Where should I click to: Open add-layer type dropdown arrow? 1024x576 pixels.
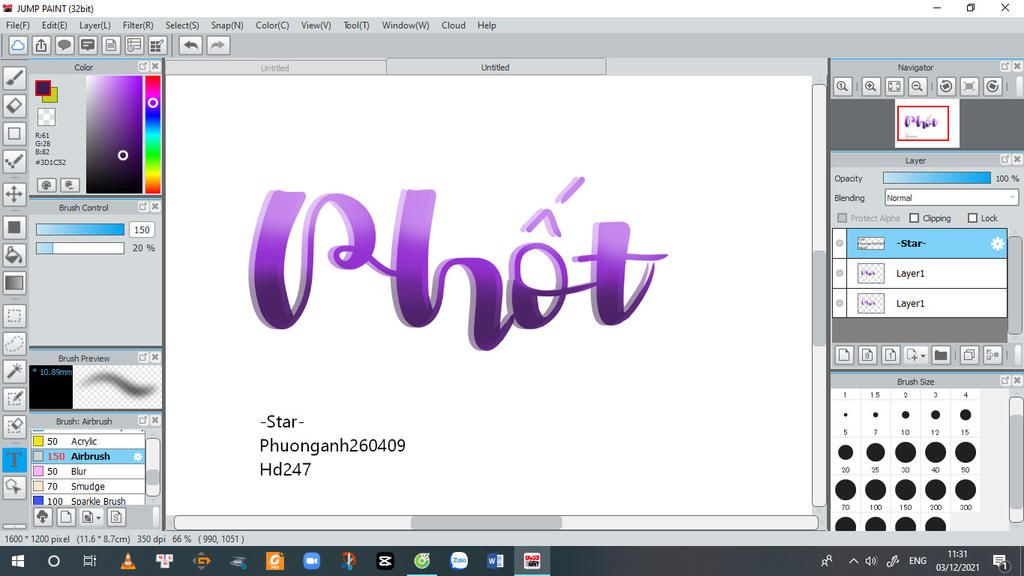923,356
